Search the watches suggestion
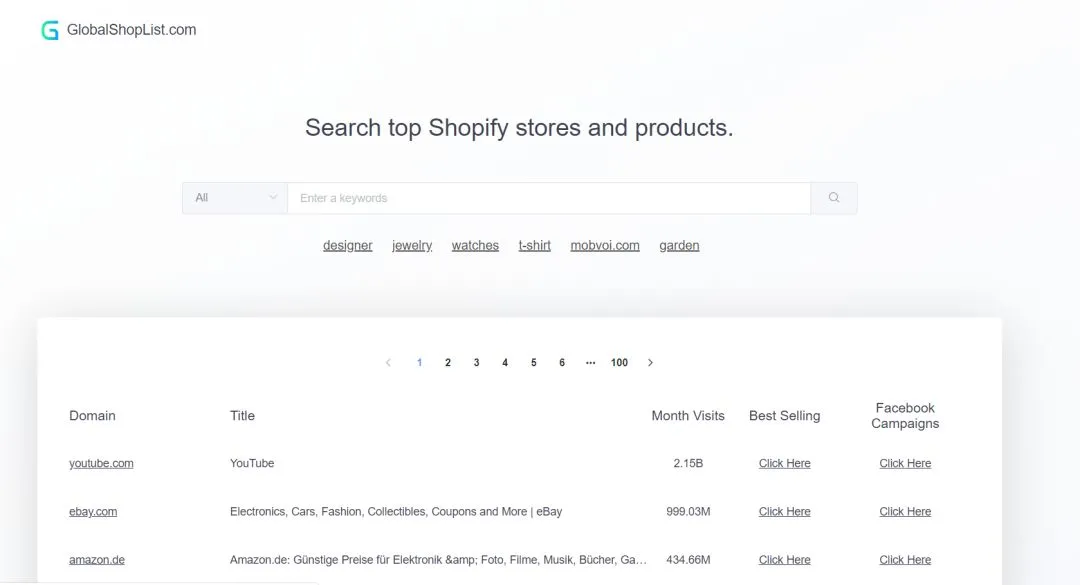 click(475, 245)
